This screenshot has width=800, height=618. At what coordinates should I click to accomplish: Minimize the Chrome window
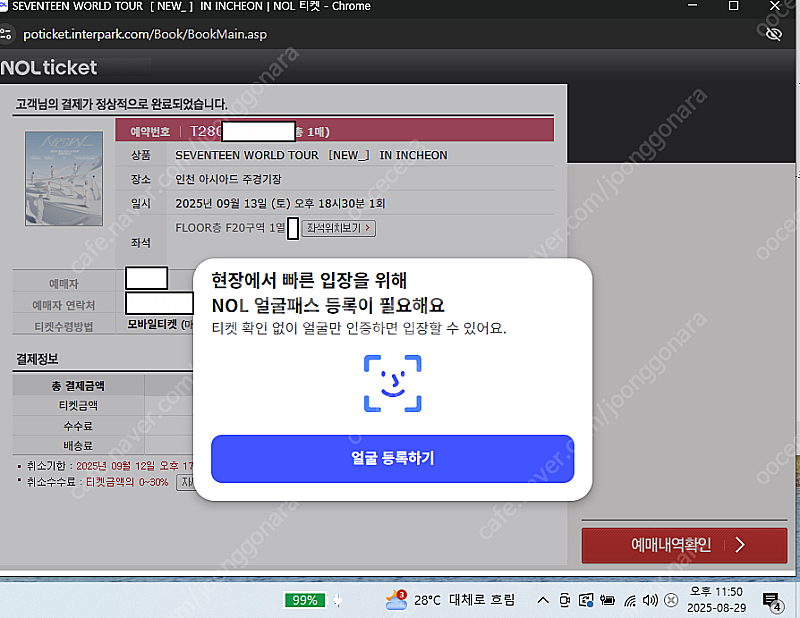click(692, 5)
